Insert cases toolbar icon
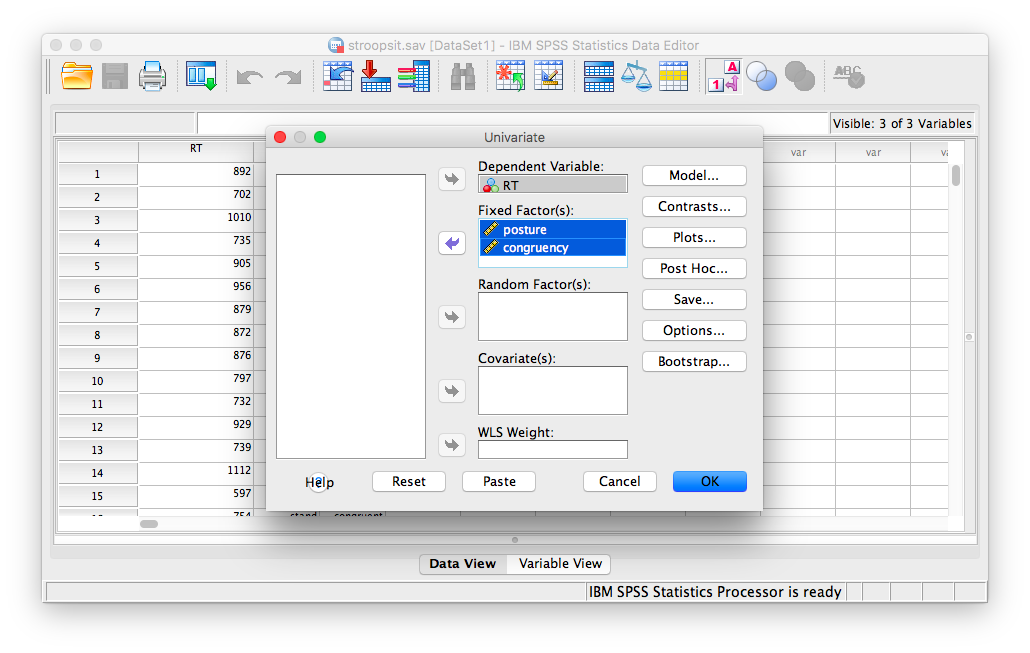Viewport: 1030px width, 653px height. click(510, 76)
